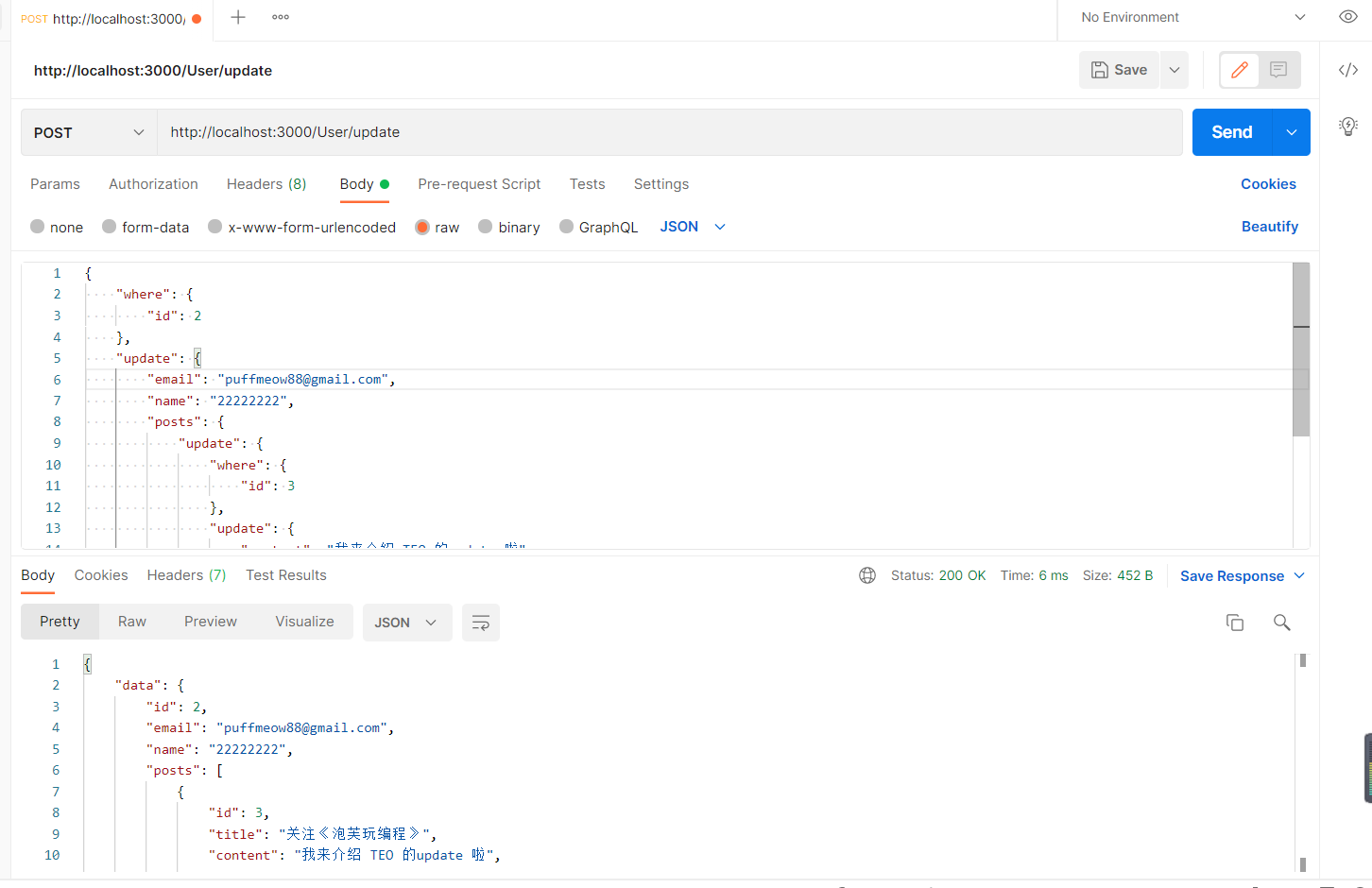Viewport: 1372px width, 888px height.
Task: Open the No Environment selector
Action: 1192,17
